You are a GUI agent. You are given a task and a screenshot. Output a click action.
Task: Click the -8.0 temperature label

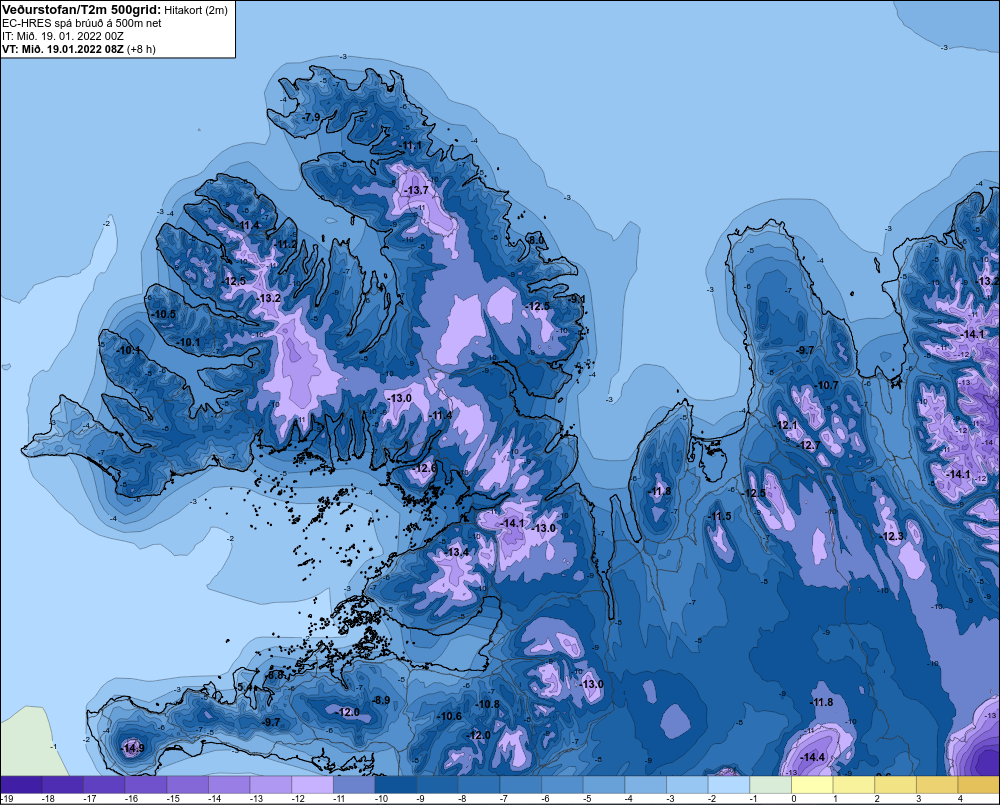pos(536,240)
